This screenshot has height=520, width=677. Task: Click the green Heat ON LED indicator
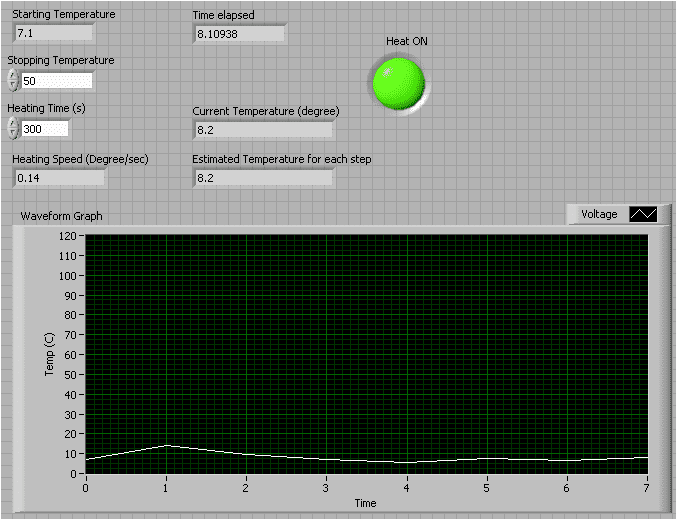tap(398, 82)
